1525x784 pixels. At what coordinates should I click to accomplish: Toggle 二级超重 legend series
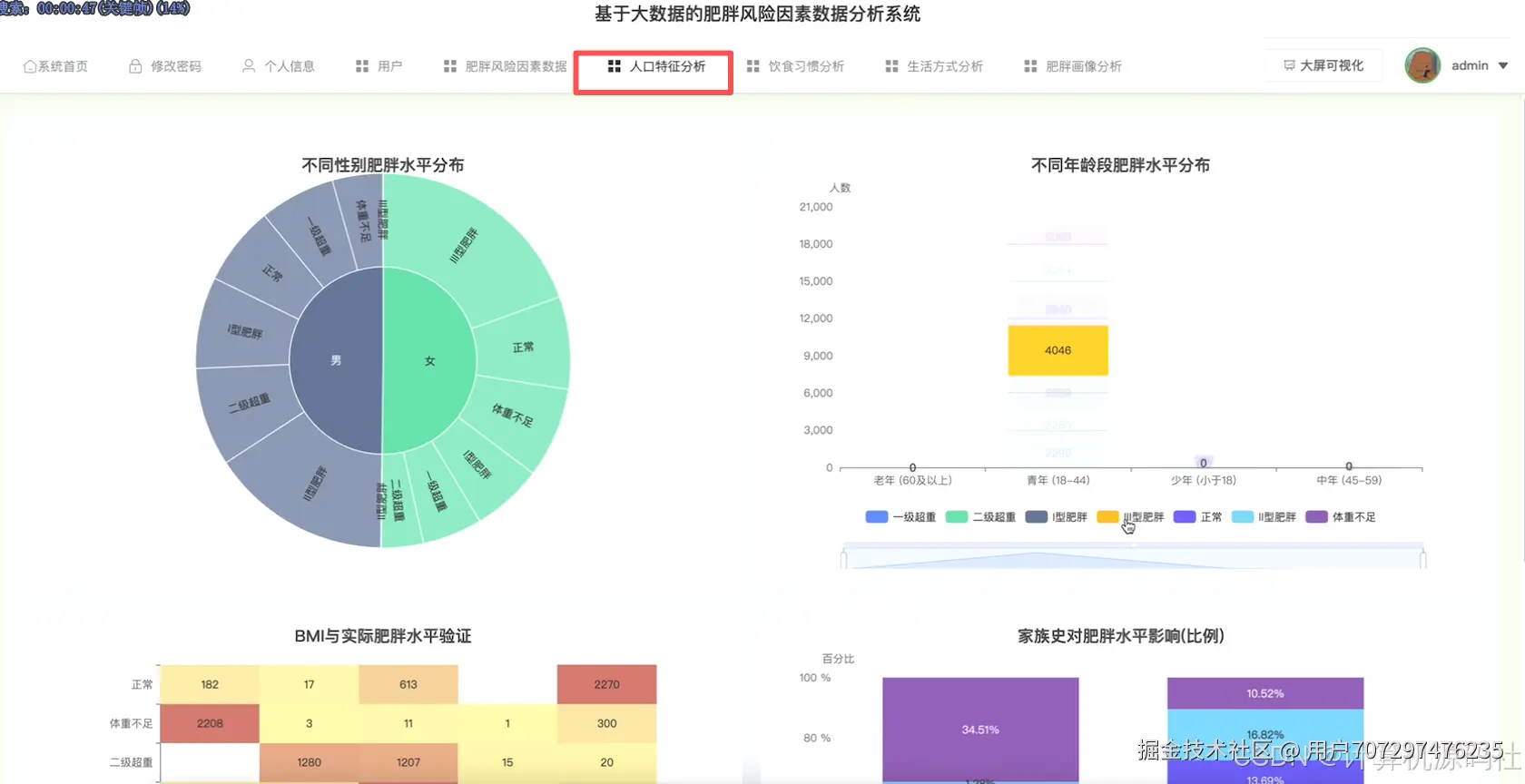[980, 517]
